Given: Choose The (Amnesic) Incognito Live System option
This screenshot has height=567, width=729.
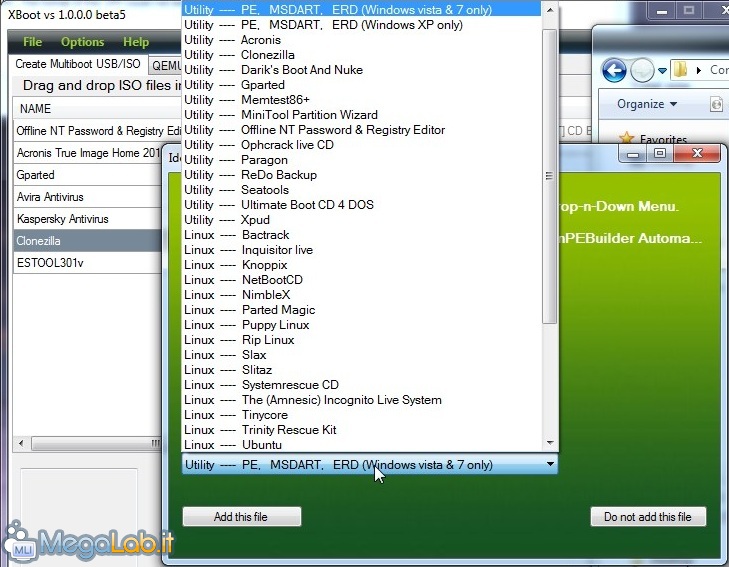Looking at the screenshot, I should 362,400.
